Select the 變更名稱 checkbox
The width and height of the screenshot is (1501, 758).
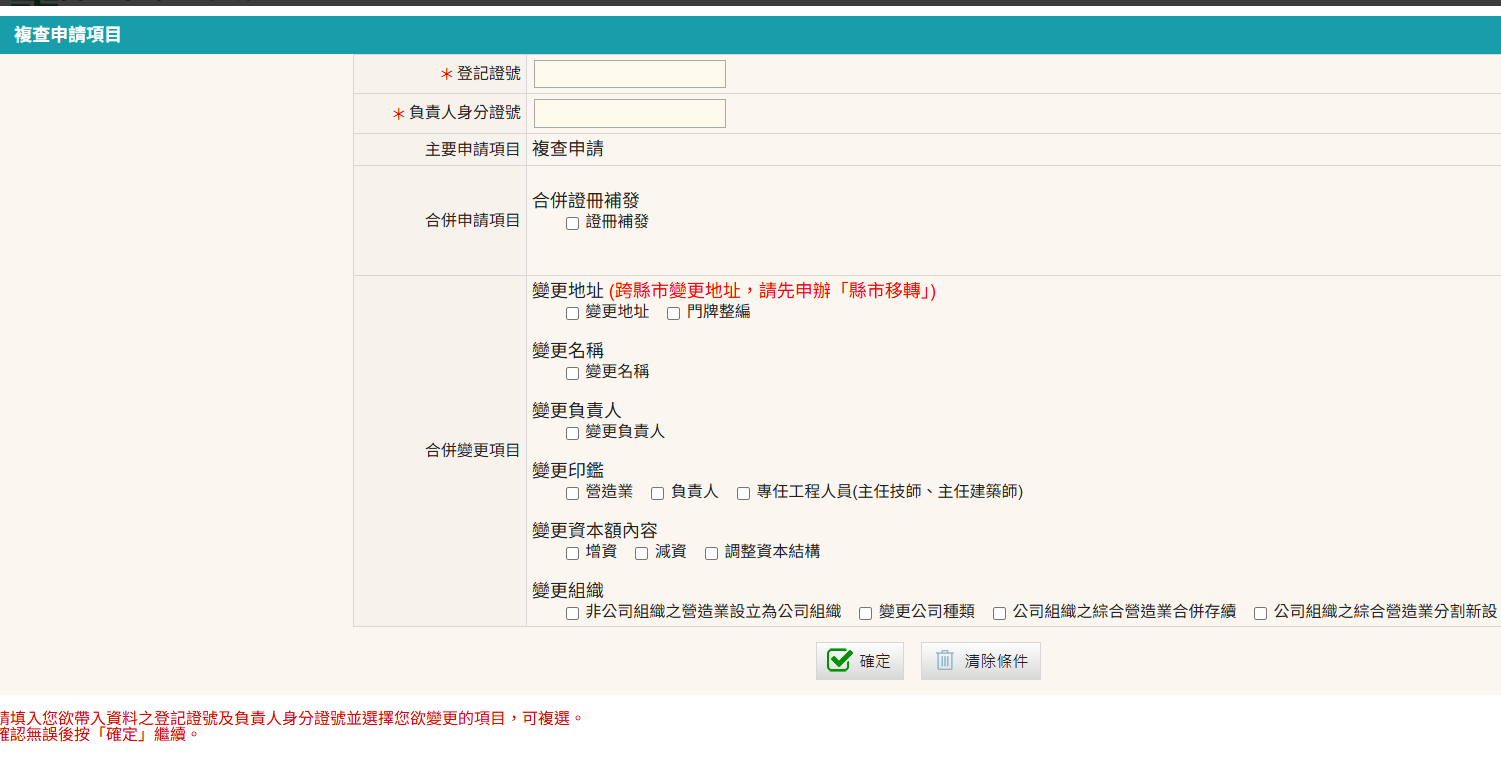573,373
